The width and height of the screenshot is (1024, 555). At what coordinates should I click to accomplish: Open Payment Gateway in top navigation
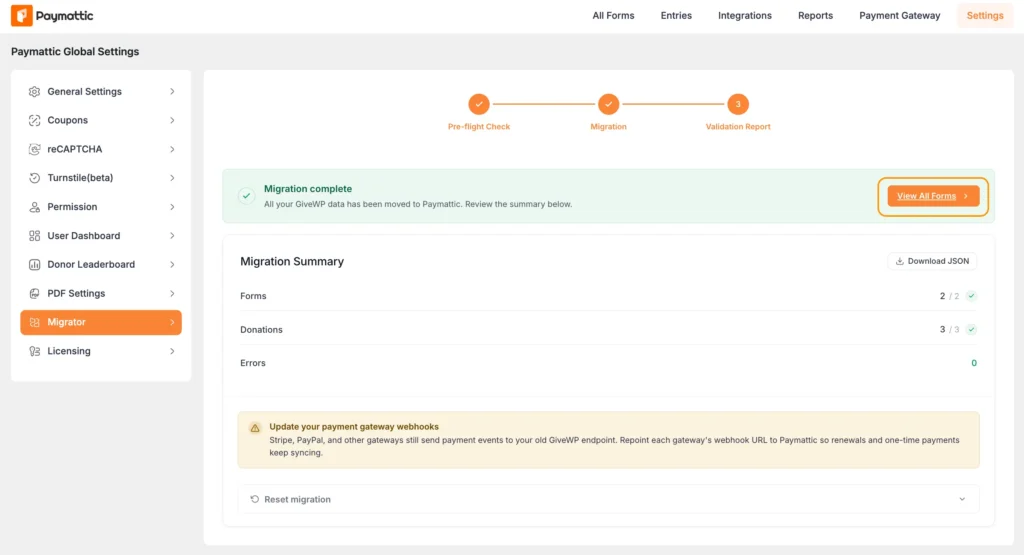pyautogui.click(x=899, y=16)
